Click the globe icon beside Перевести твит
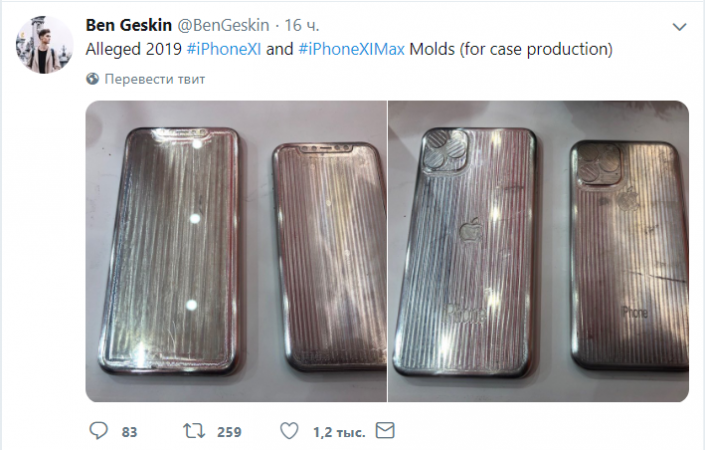The image size is (705, 450). click(93, 77)
